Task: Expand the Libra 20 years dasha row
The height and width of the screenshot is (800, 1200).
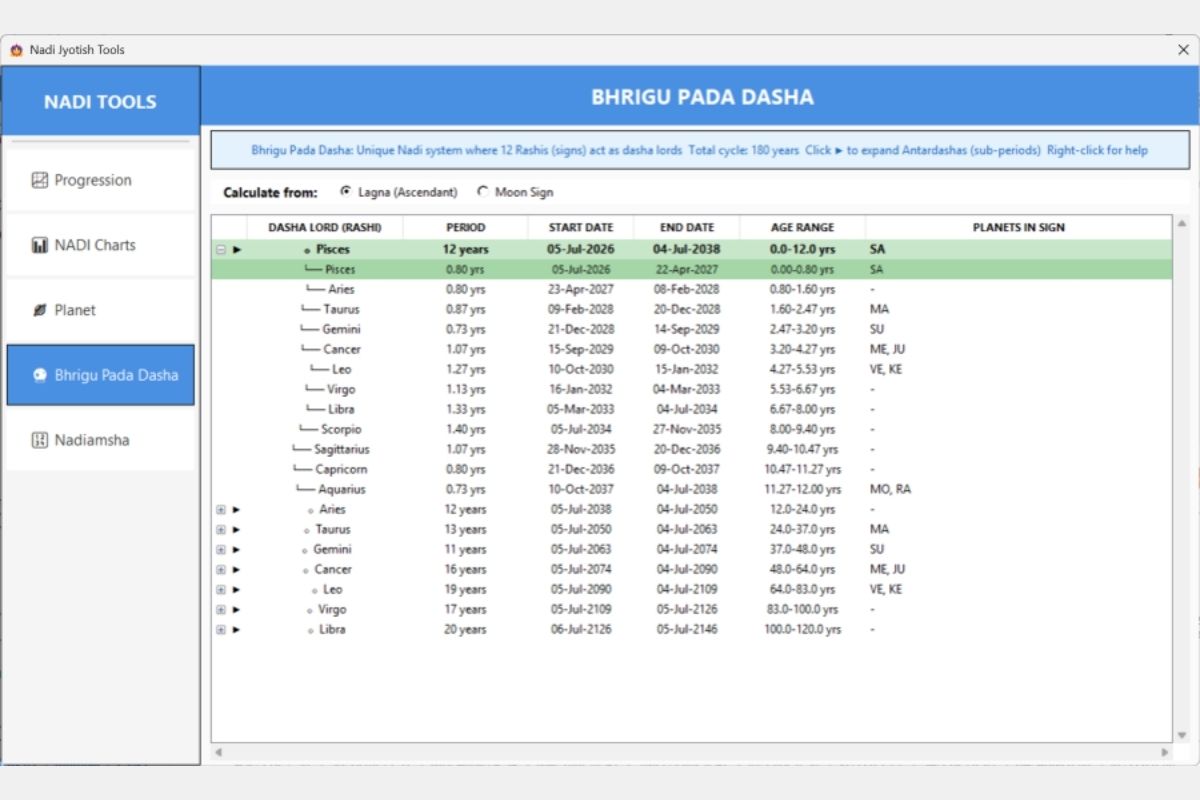Action: (221, 629)
